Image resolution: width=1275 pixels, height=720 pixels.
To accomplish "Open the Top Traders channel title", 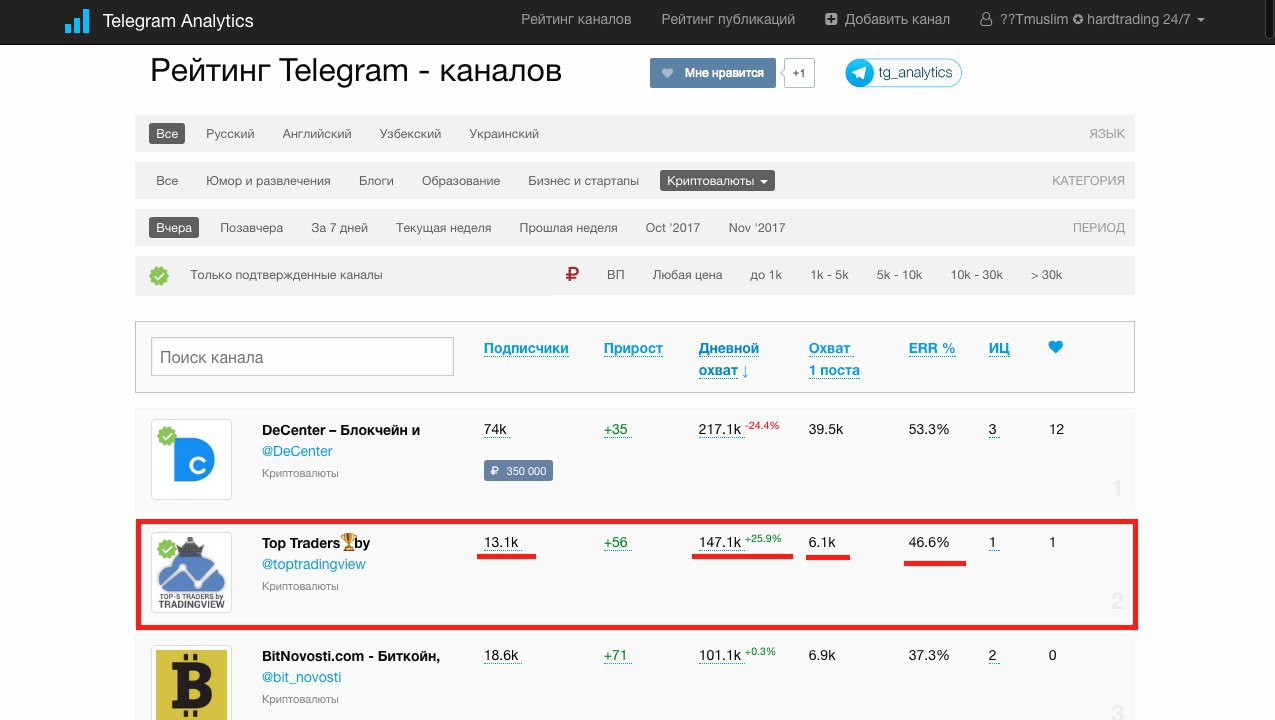I will pyautogui.click(x=316, y=543).
